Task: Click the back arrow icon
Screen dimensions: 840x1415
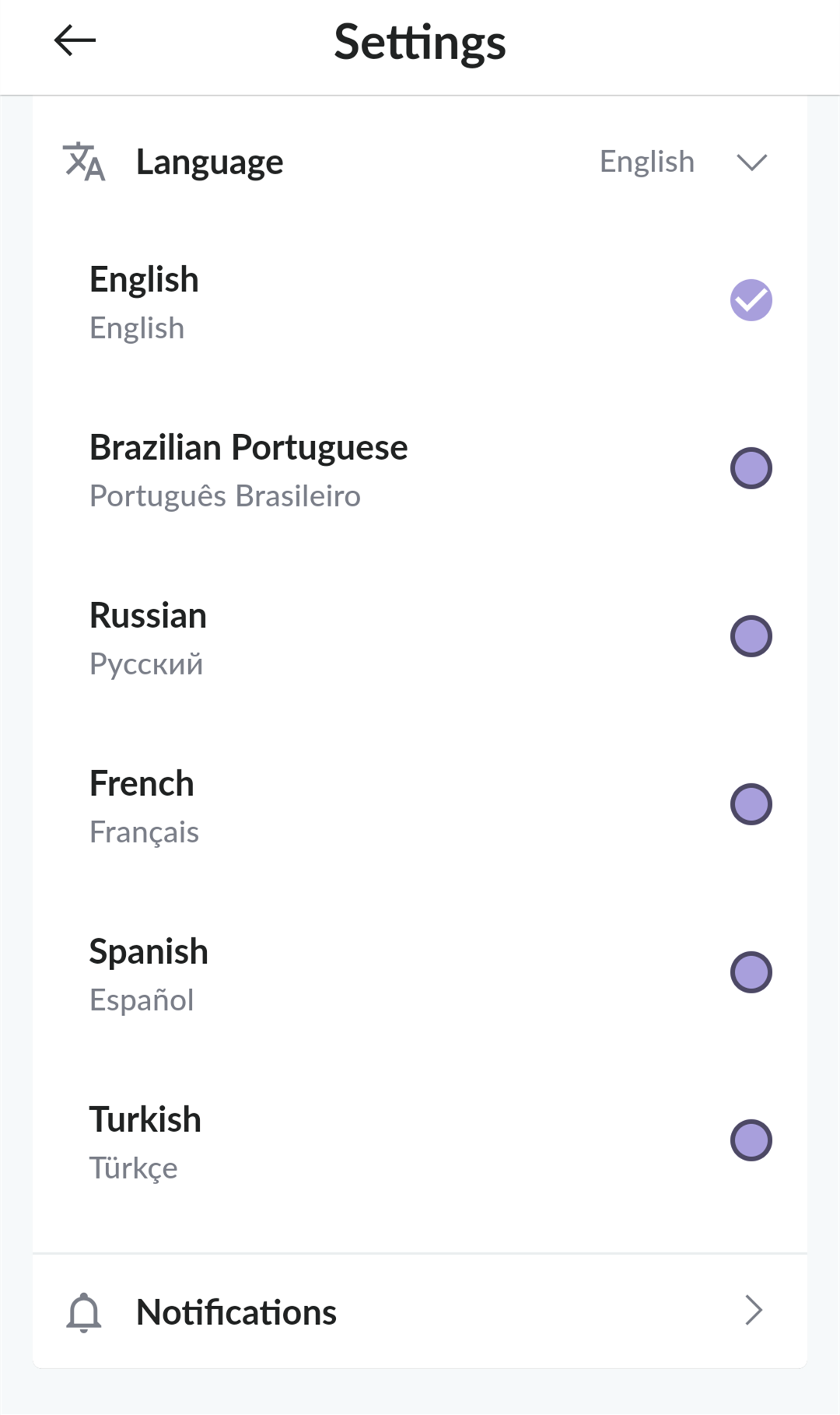Action: [x=75, y=40]
